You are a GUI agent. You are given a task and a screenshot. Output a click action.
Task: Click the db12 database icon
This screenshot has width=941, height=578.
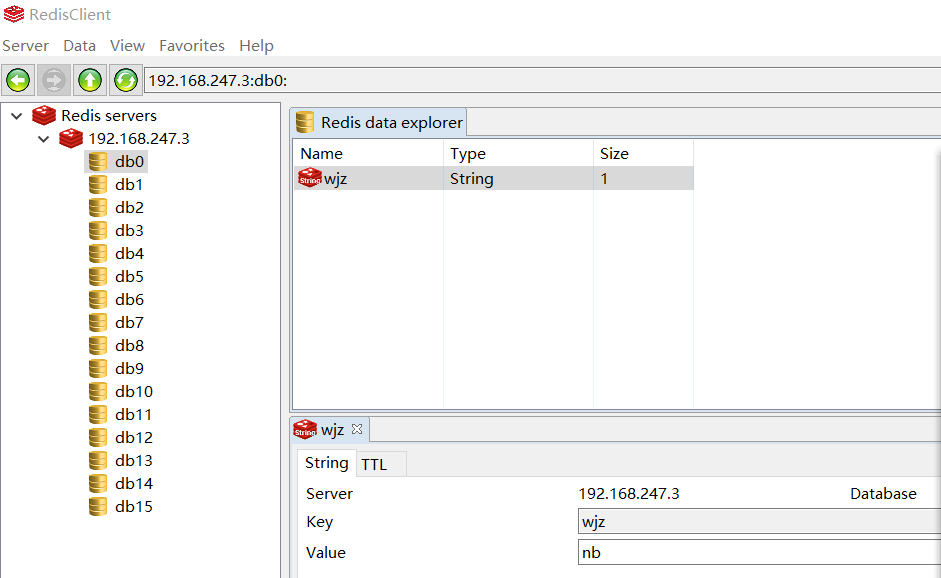pos(98,438)
